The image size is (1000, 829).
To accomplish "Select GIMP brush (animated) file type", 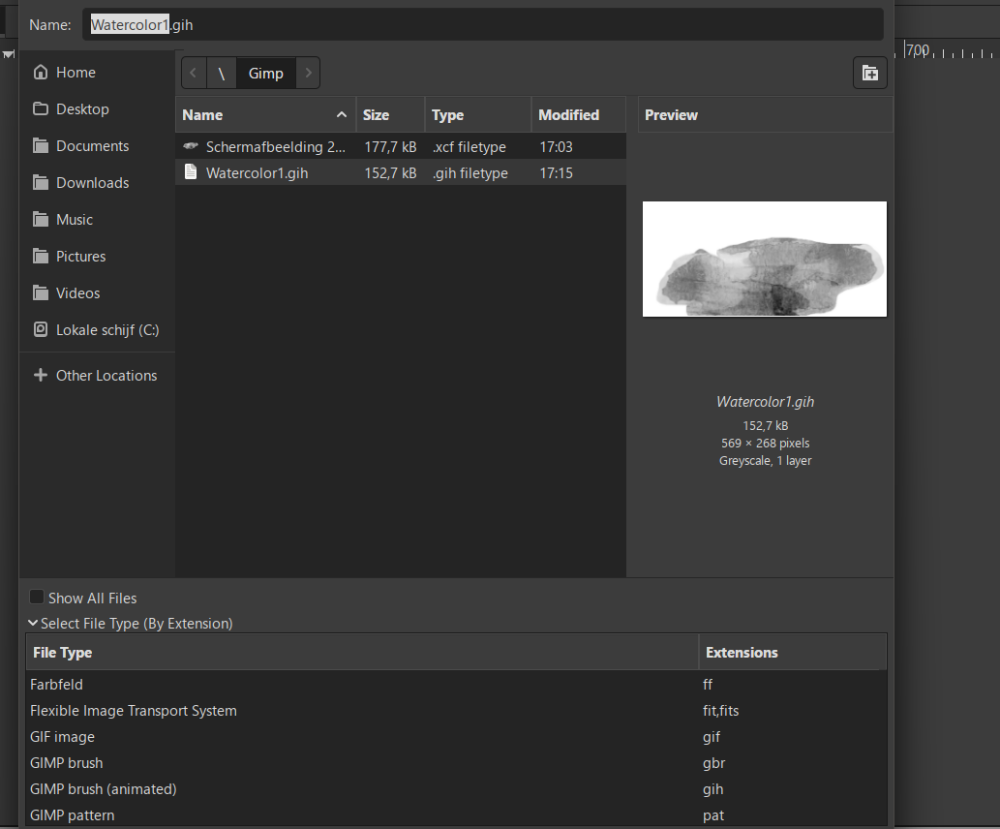I will (x=103, y=789).
